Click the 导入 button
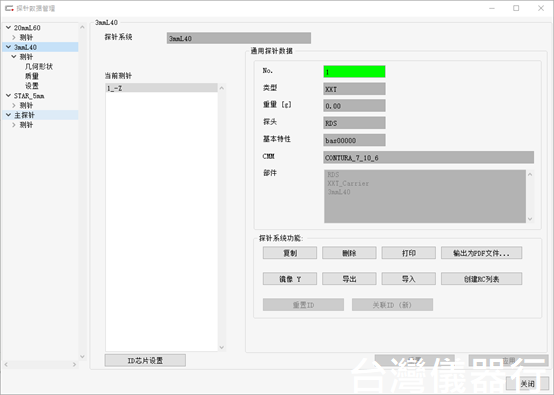The height and width of the screenshot is (395, 554). [408, 279]
